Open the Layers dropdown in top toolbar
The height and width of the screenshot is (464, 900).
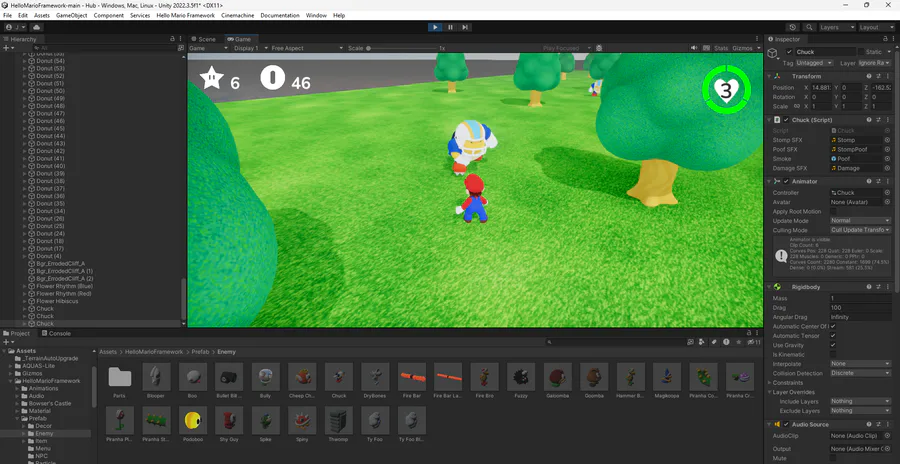[x=837, y=27]
